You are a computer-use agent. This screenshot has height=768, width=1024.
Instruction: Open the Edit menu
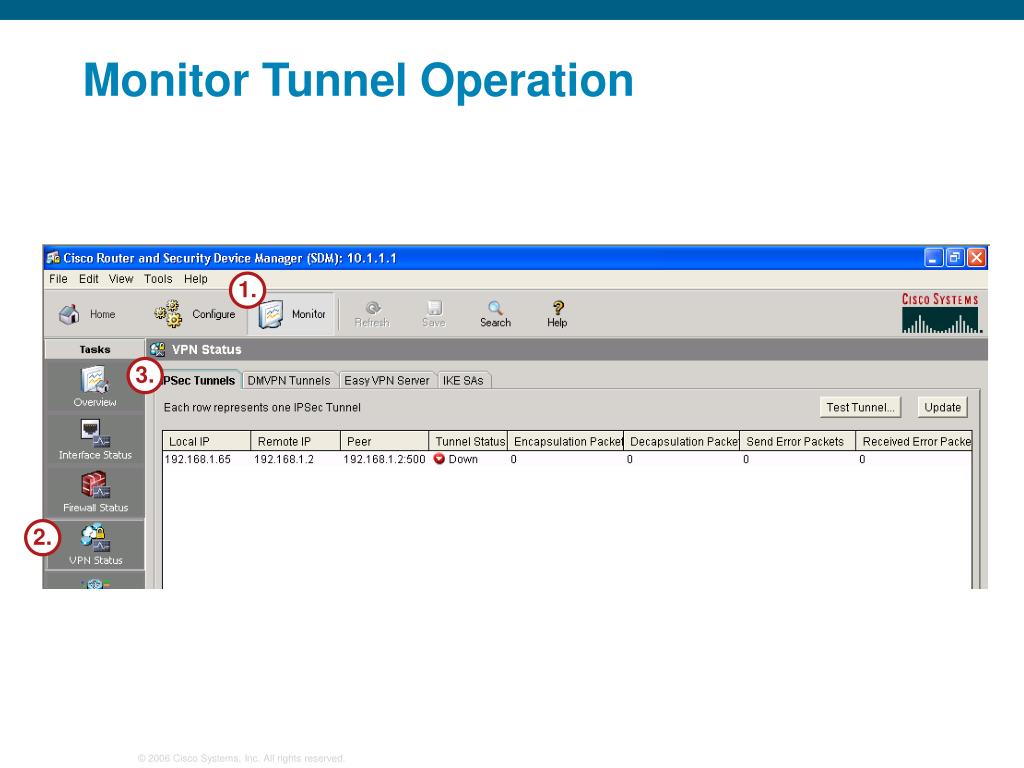(x=89, y=279)
